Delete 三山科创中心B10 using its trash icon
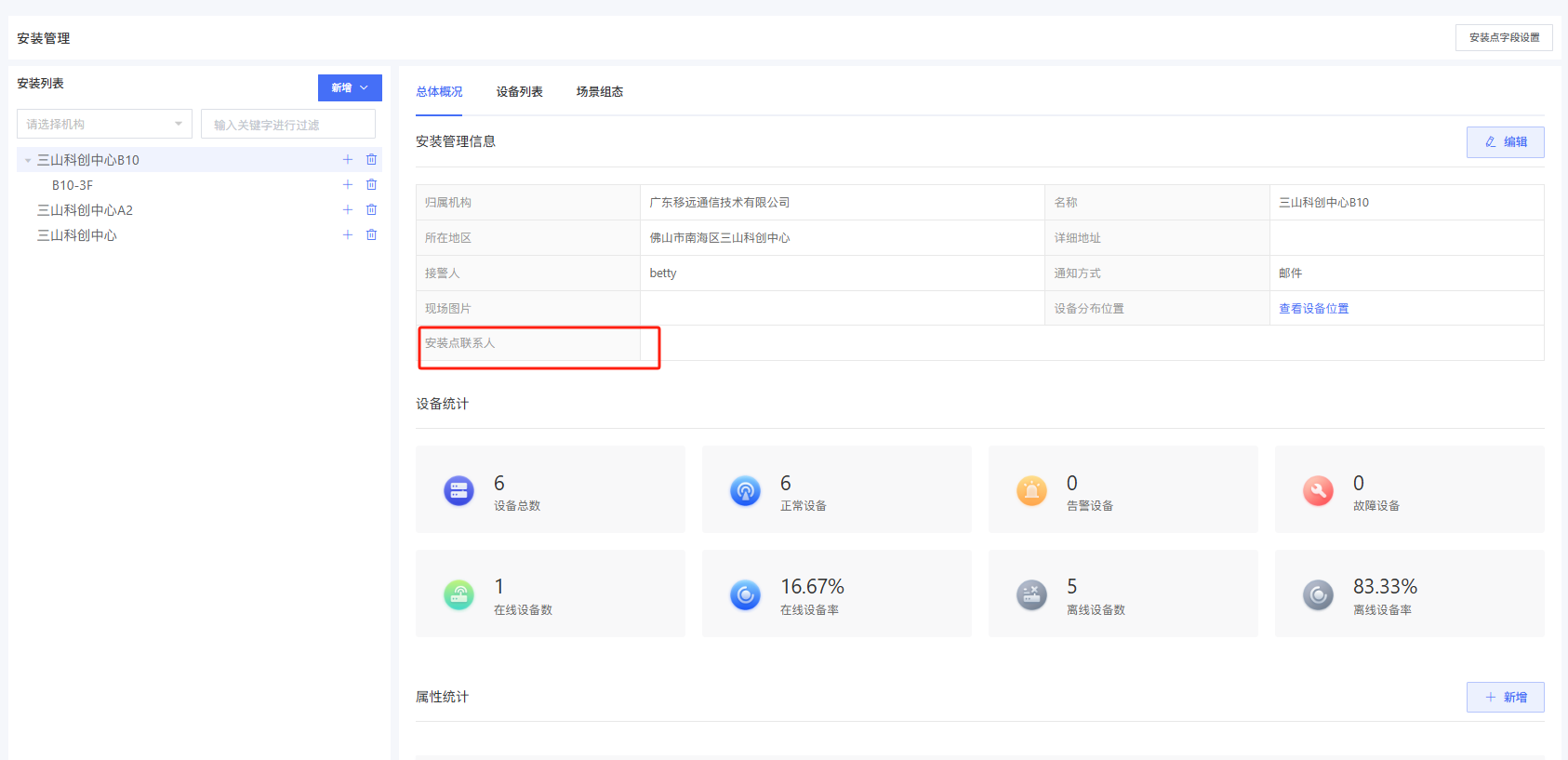 371,160
